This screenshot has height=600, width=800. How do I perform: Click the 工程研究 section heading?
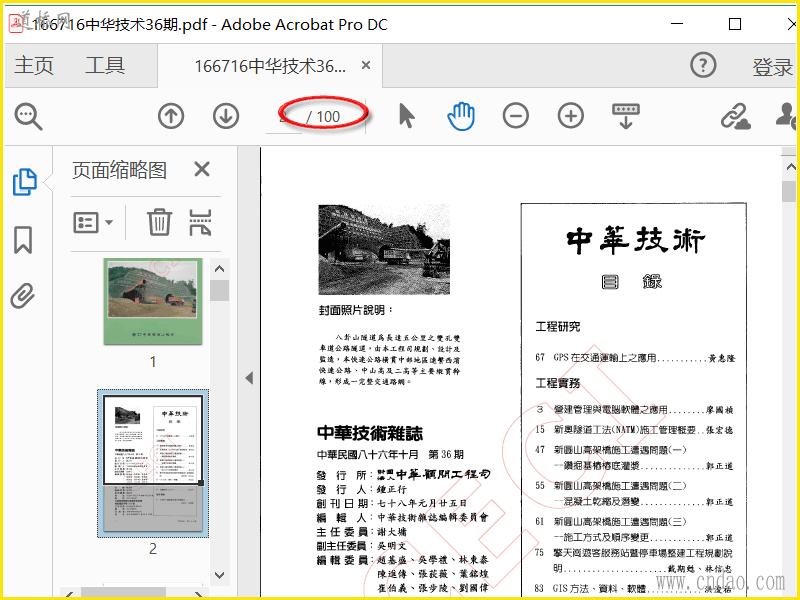558,327
